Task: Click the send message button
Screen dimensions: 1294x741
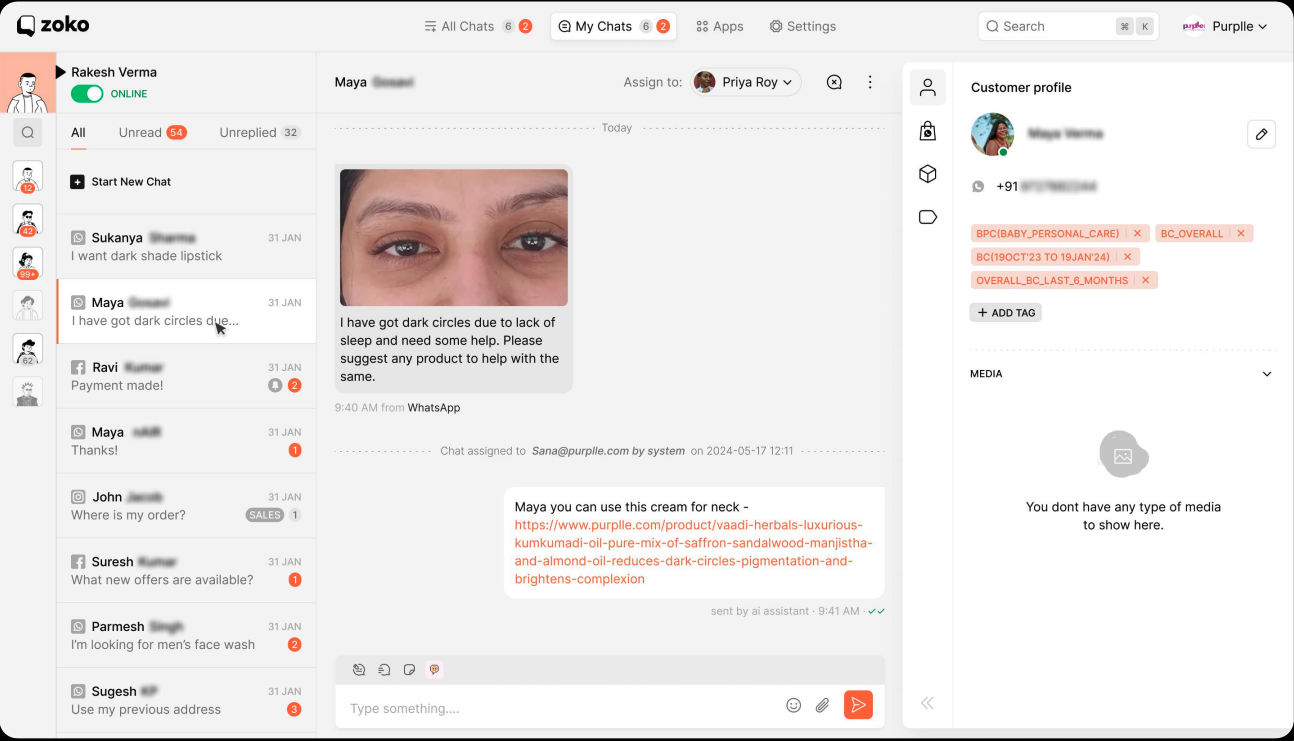Action: [x=858, y=705]
